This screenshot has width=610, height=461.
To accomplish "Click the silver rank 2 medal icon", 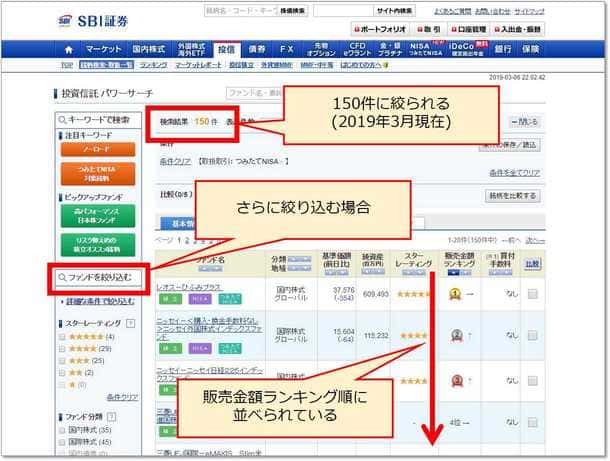I will [457, 335].
